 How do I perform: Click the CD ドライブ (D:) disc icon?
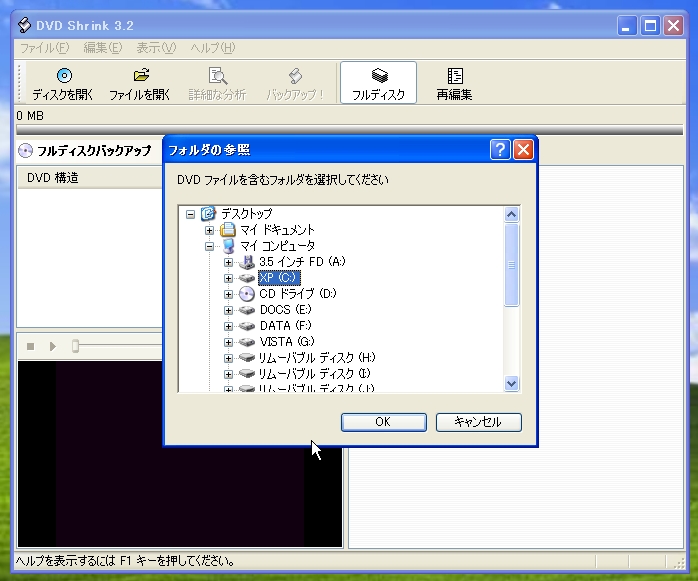247,294
